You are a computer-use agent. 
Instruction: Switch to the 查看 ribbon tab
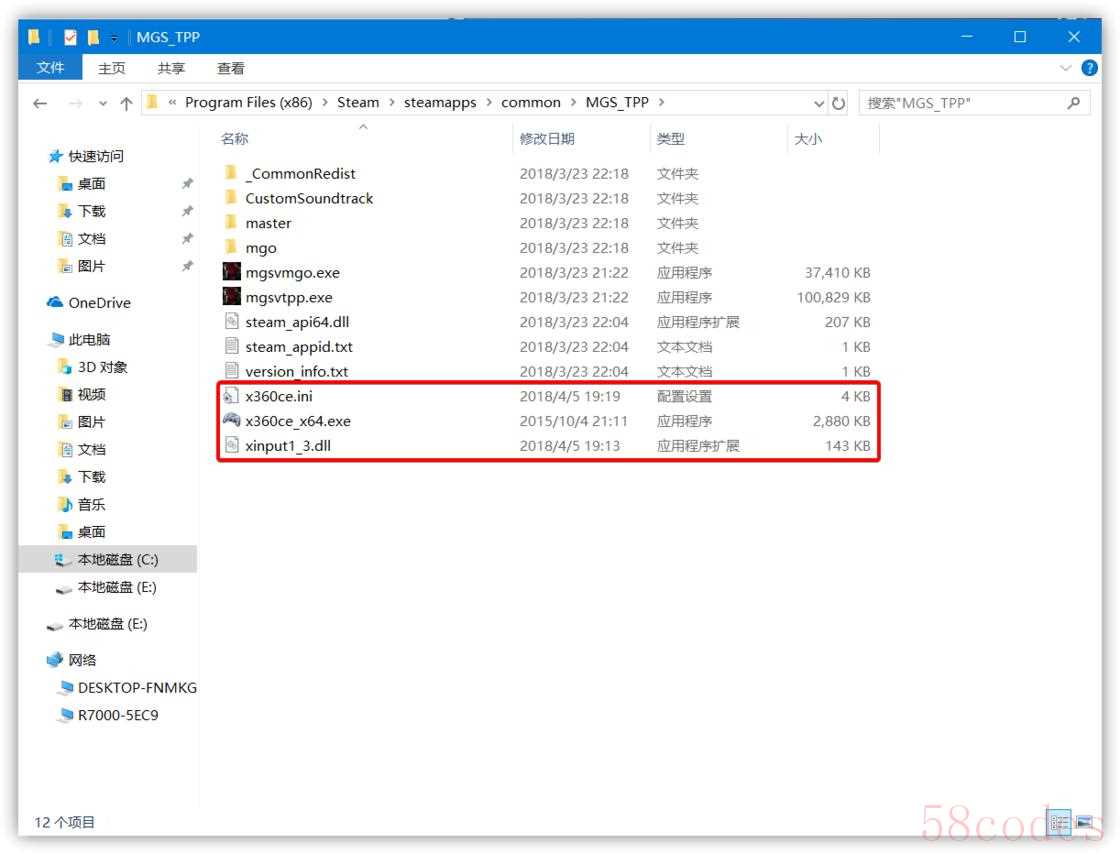pyautogui.click(x=231, y=68)
